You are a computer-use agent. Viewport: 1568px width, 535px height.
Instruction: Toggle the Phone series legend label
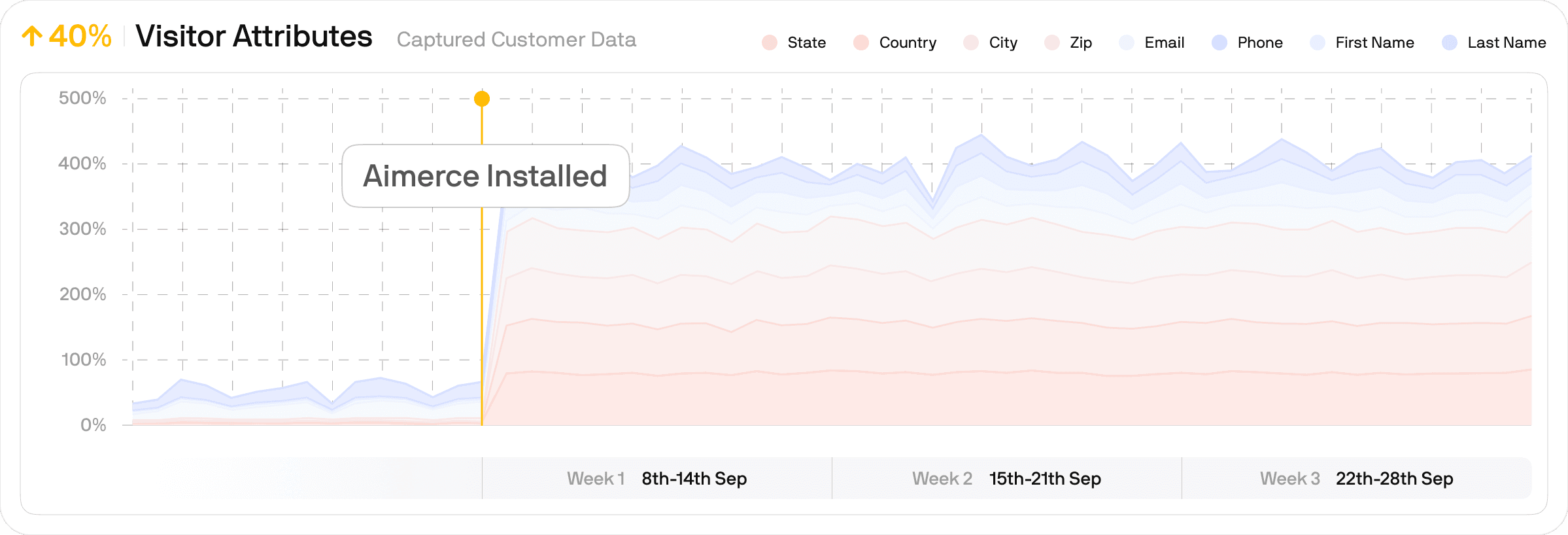coord(1260,43)
